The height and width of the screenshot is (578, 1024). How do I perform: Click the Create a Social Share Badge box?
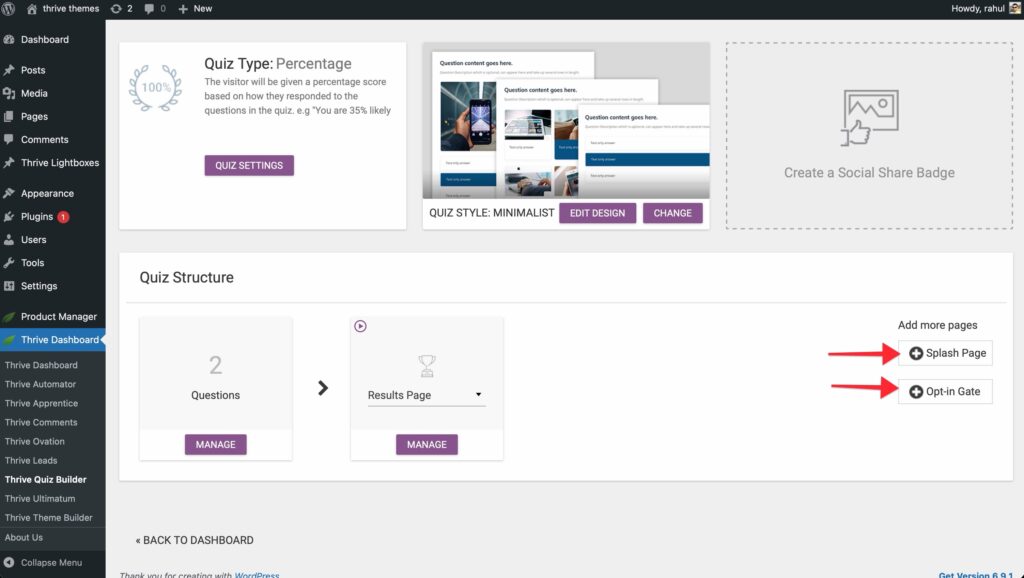[x=868, y=135]
